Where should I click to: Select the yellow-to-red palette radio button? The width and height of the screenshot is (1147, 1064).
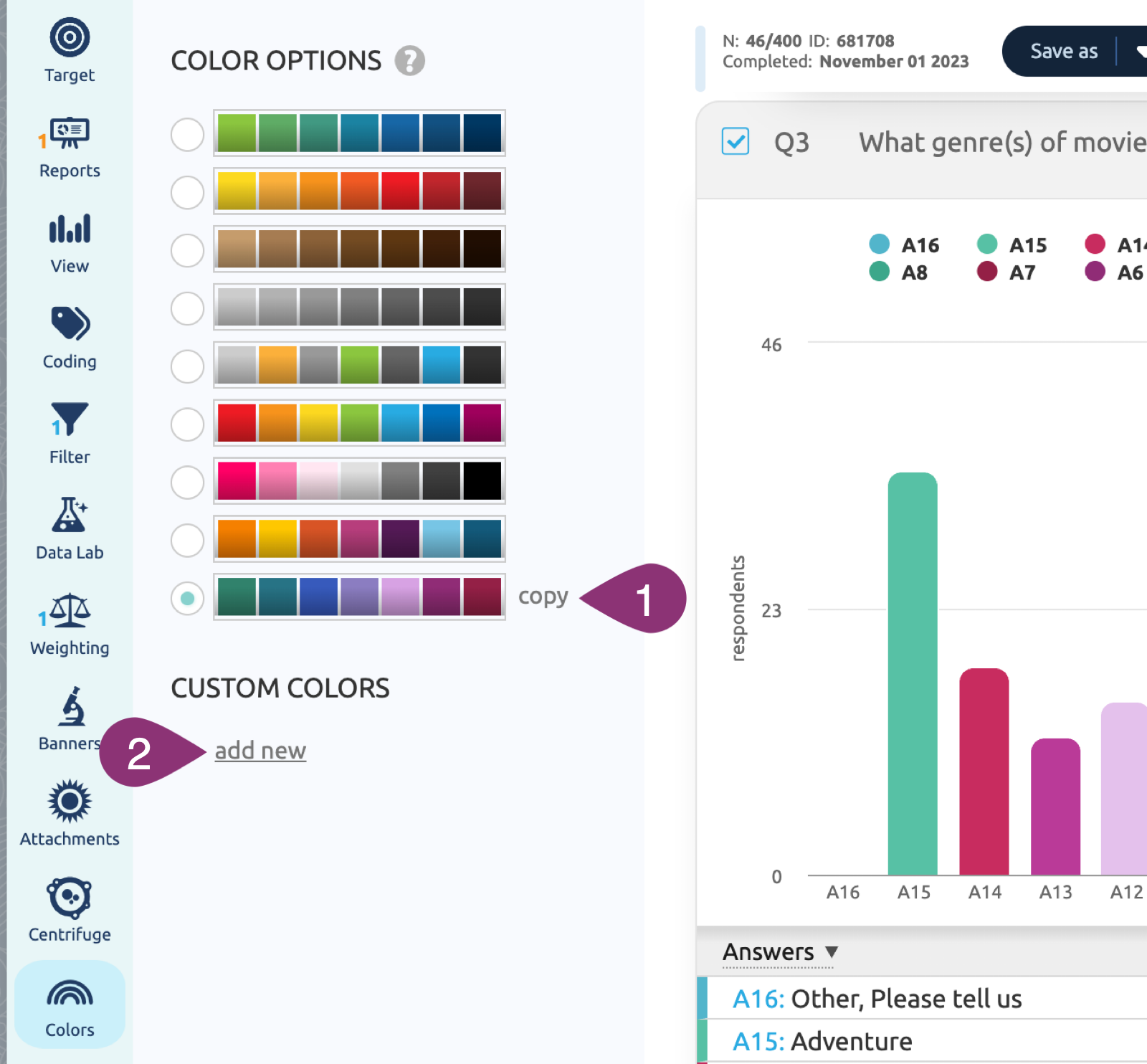point(187,193)
